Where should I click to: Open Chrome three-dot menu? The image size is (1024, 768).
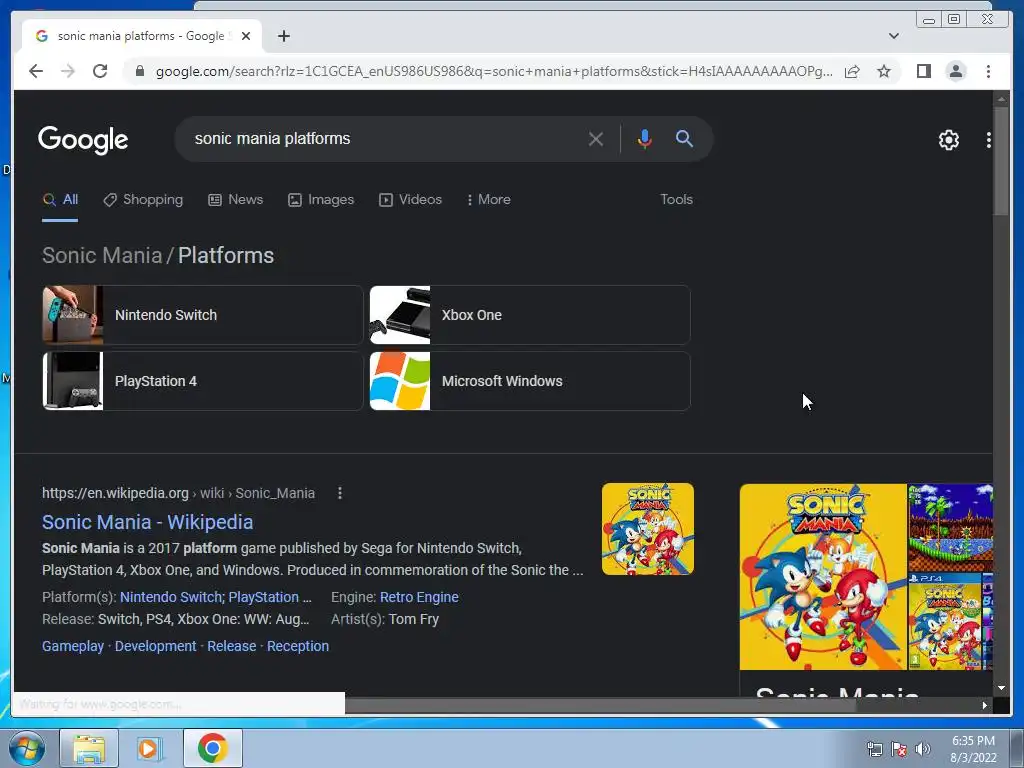pyautogui.click(x=988, y=71)
